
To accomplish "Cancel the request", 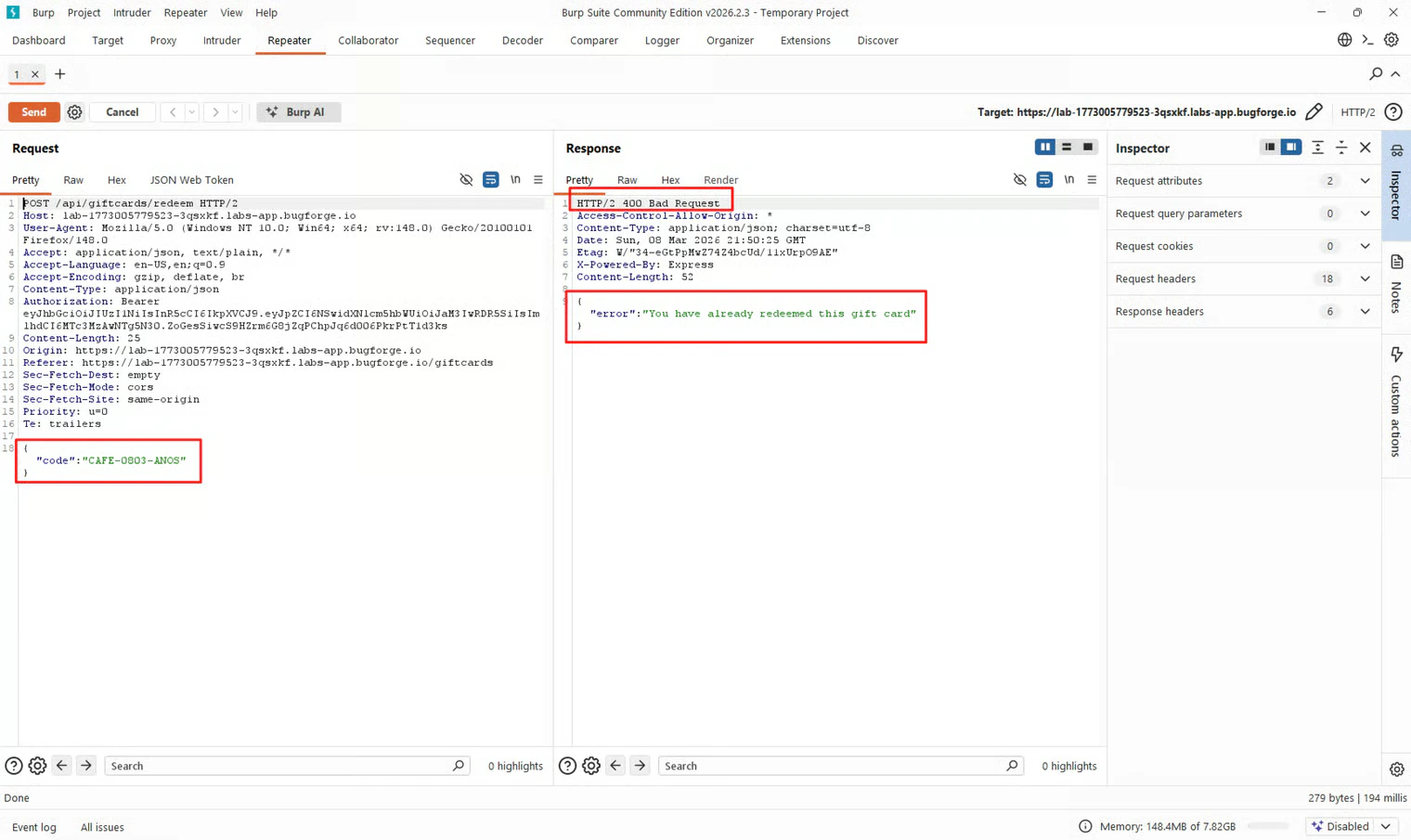I will tap(123, 112).
